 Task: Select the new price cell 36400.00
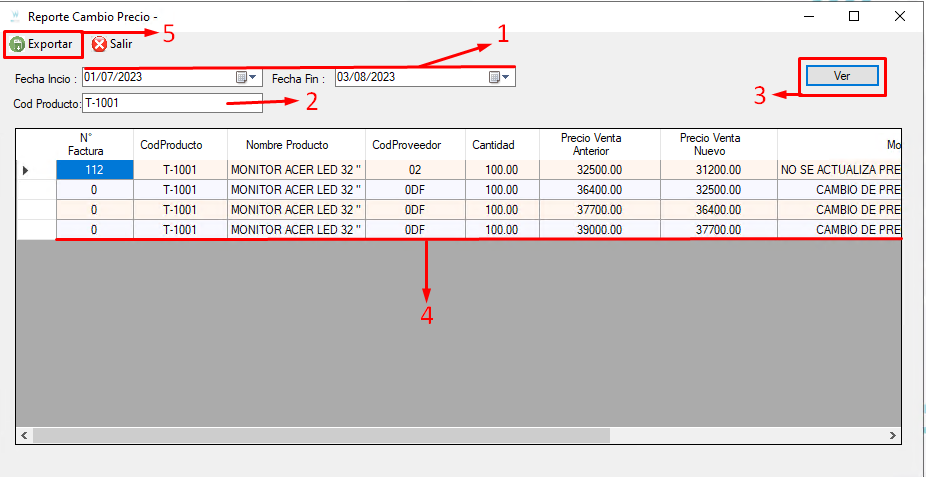pyautogui.click(x=718, y=210)
